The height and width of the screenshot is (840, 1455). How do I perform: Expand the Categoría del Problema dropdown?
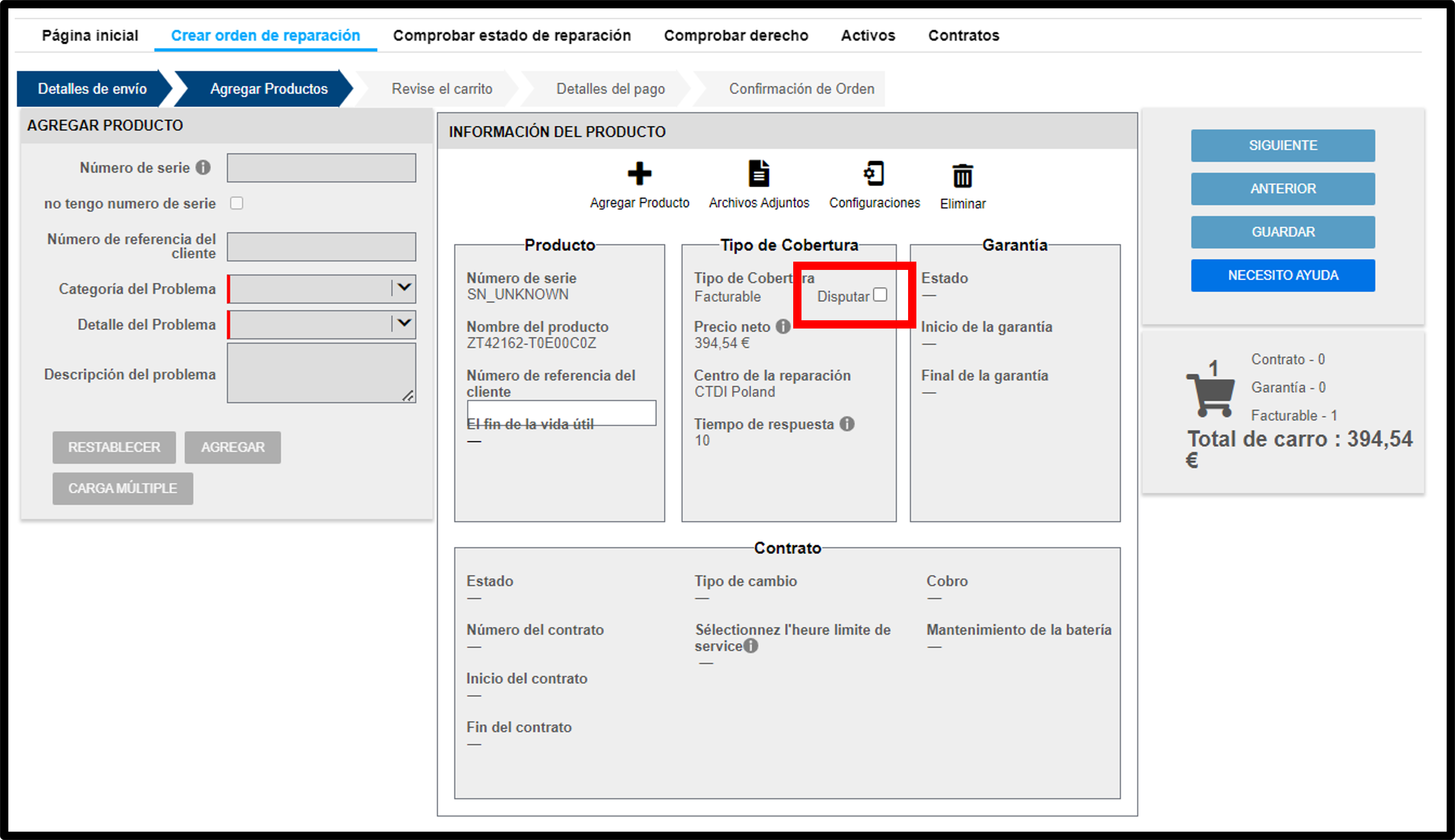(322, 288)
